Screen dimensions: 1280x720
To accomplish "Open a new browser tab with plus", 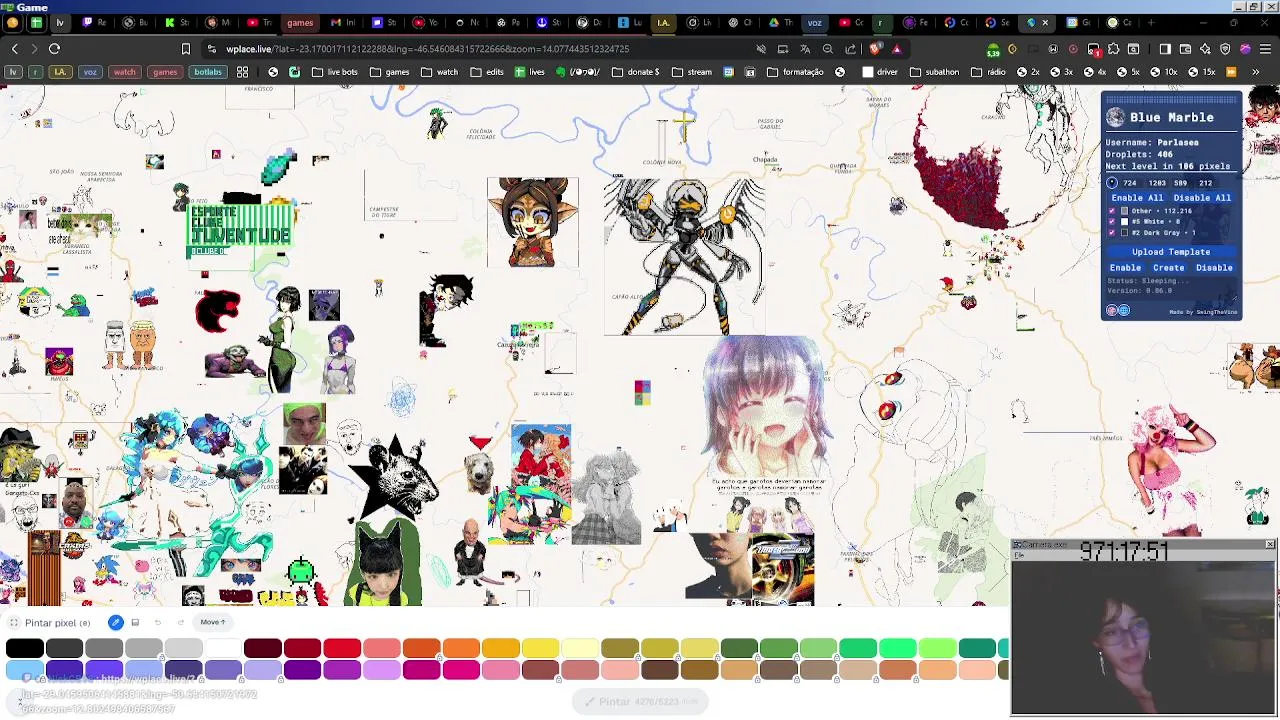I will (x=1151, y=22).
